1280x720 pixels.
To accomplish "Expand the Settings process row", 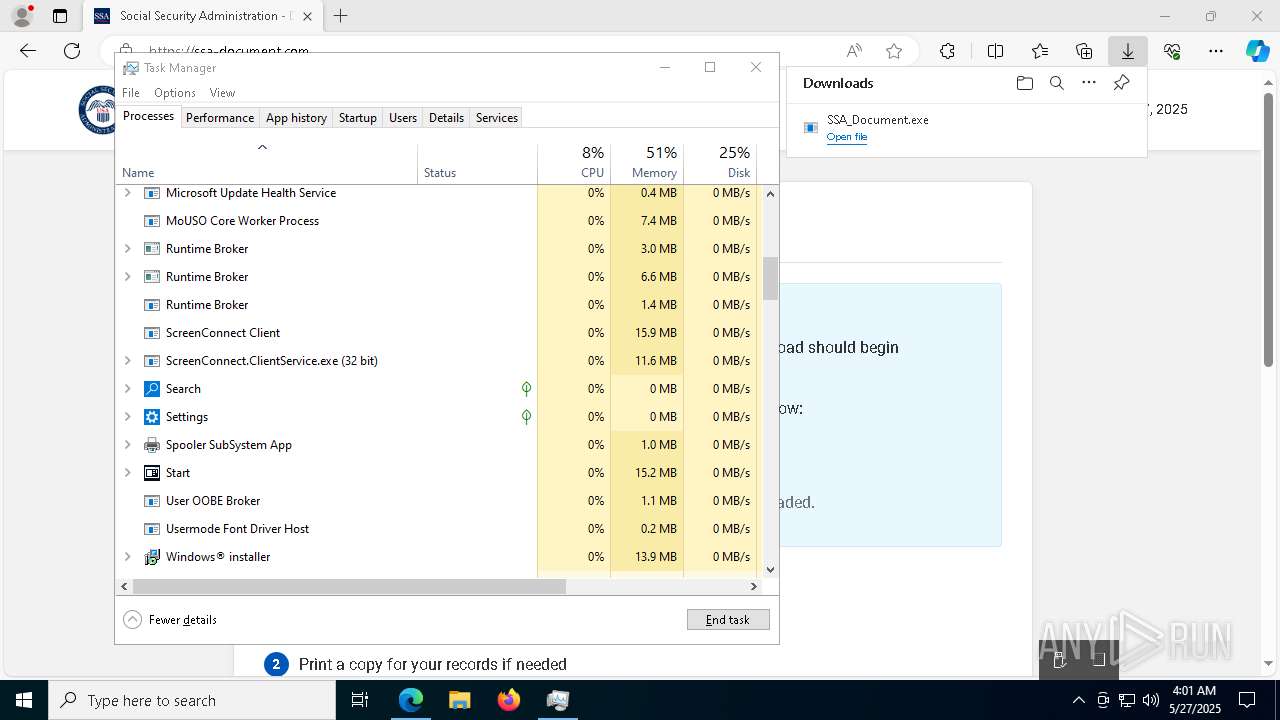I will [127, 417].
